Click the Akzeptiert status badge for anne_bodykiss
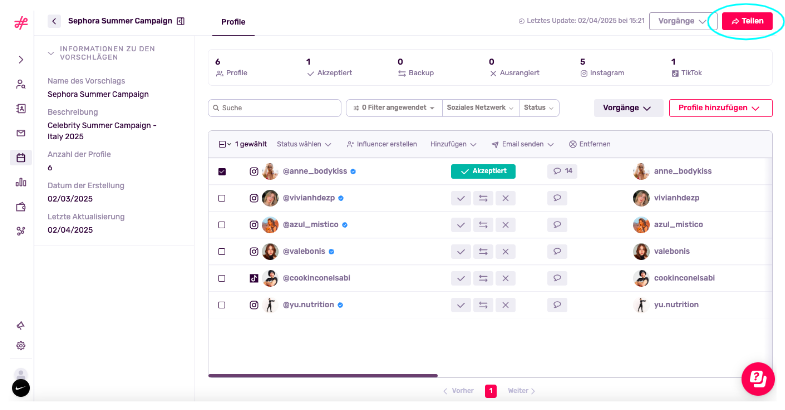 (483, 171)
